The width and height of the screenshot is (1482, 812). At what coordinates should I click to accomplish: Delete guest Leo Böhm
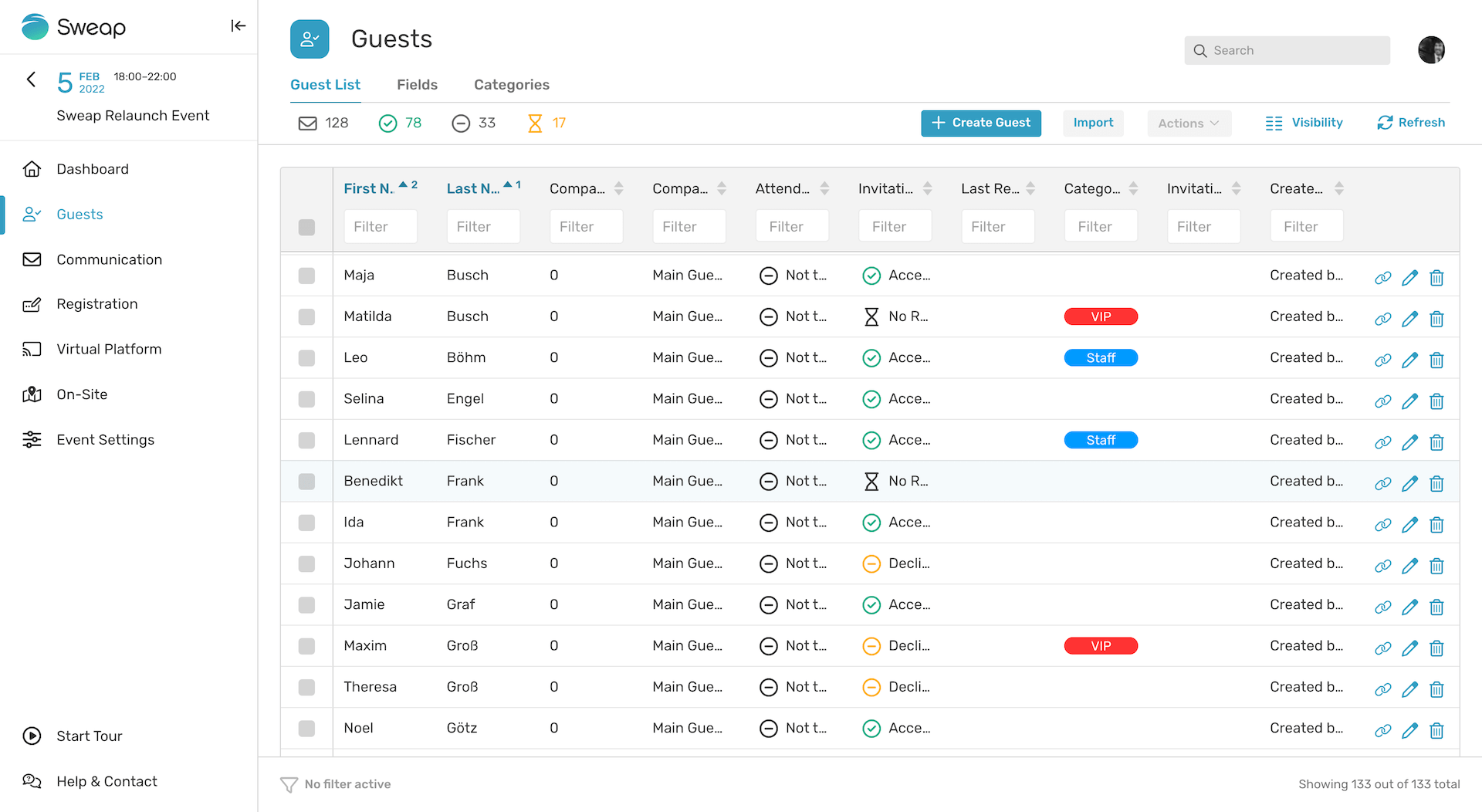click(1436, 360)
